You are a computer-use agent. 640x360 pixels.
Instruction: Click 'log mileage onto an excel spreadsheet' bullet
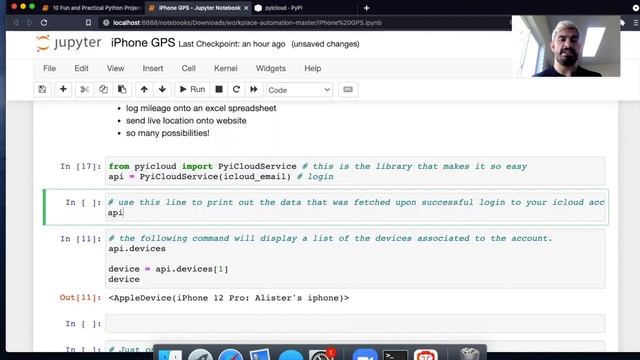point(201,108)
